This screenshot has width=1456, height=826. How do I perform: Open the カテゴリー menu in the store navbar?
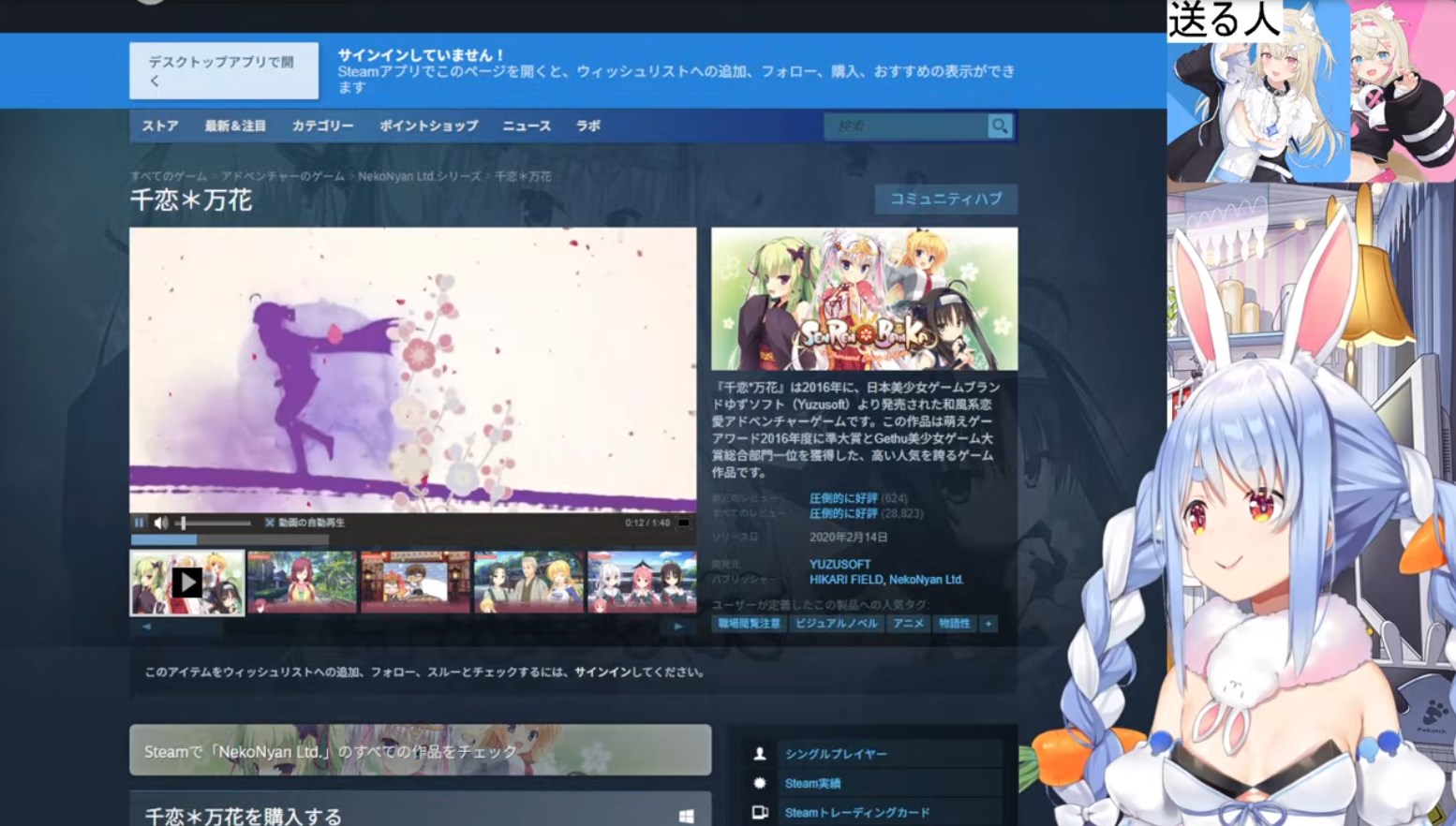322,125
